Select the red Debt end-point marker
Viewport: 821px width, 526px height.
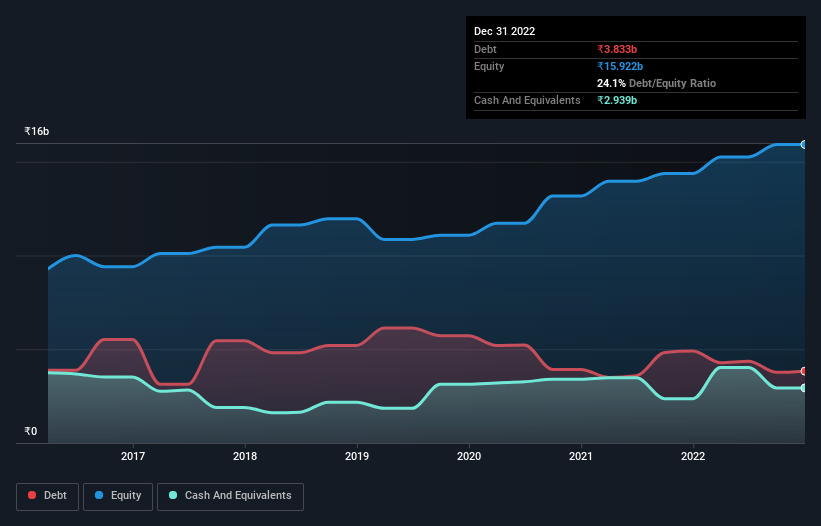pyautogui.click(x=804, y=371)
